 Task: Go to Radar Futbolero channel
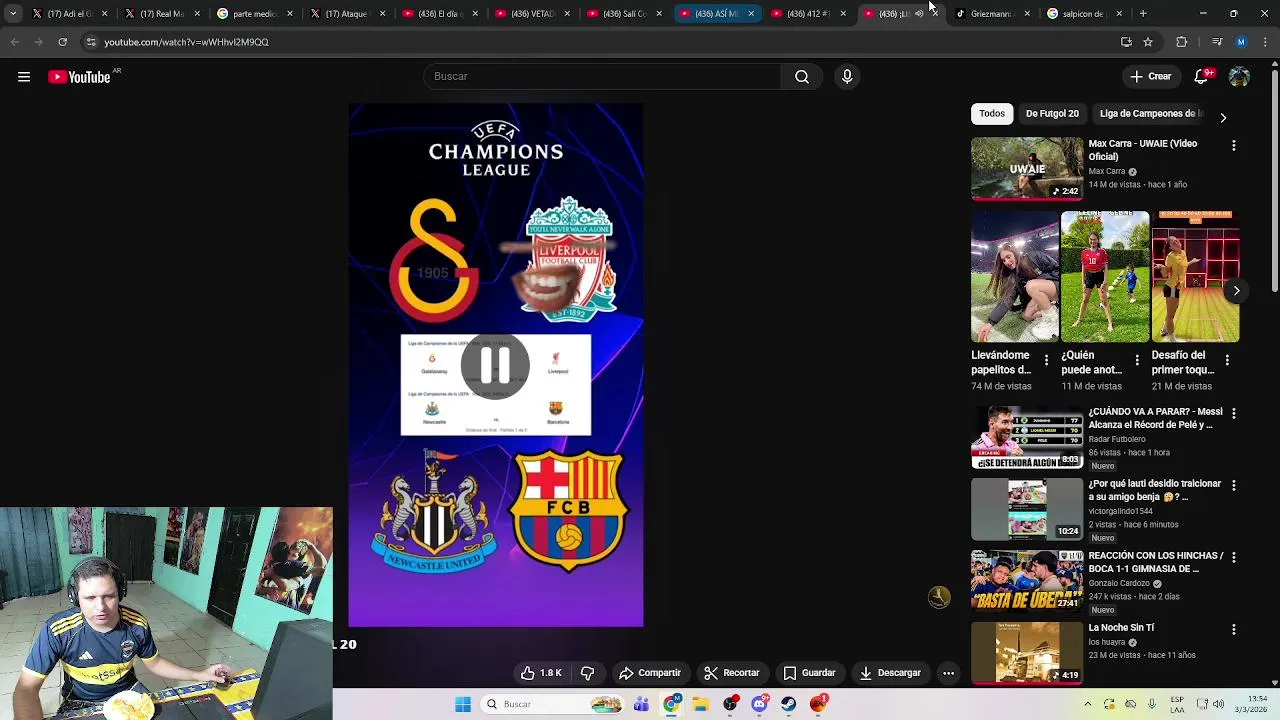click(x=1117, y=439)
